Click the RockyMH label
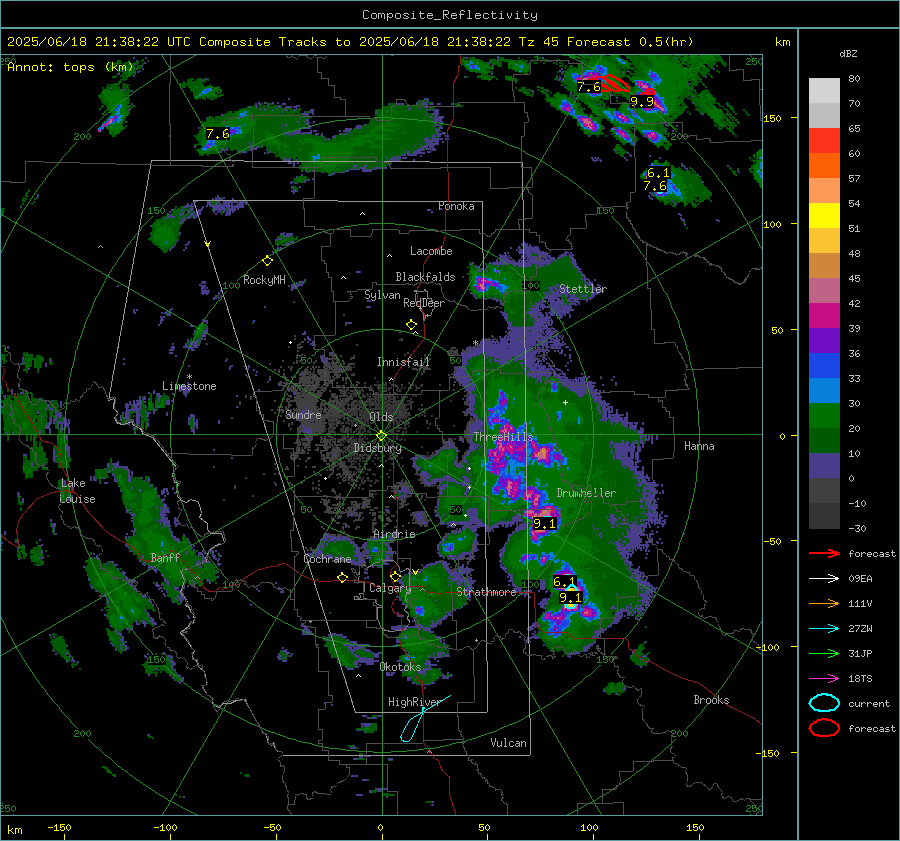The image size is (900, 841). [x=264, y=280]
